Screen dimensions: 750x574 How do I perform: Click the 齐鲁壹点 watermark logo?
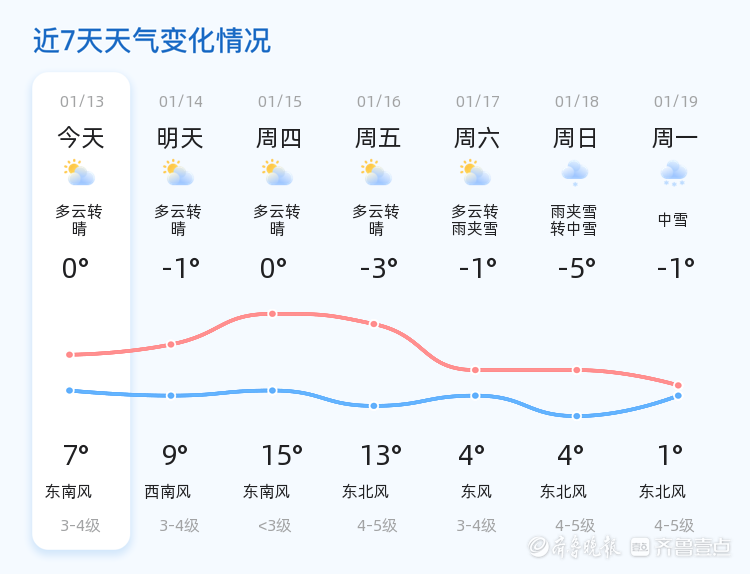coord(694,546)
